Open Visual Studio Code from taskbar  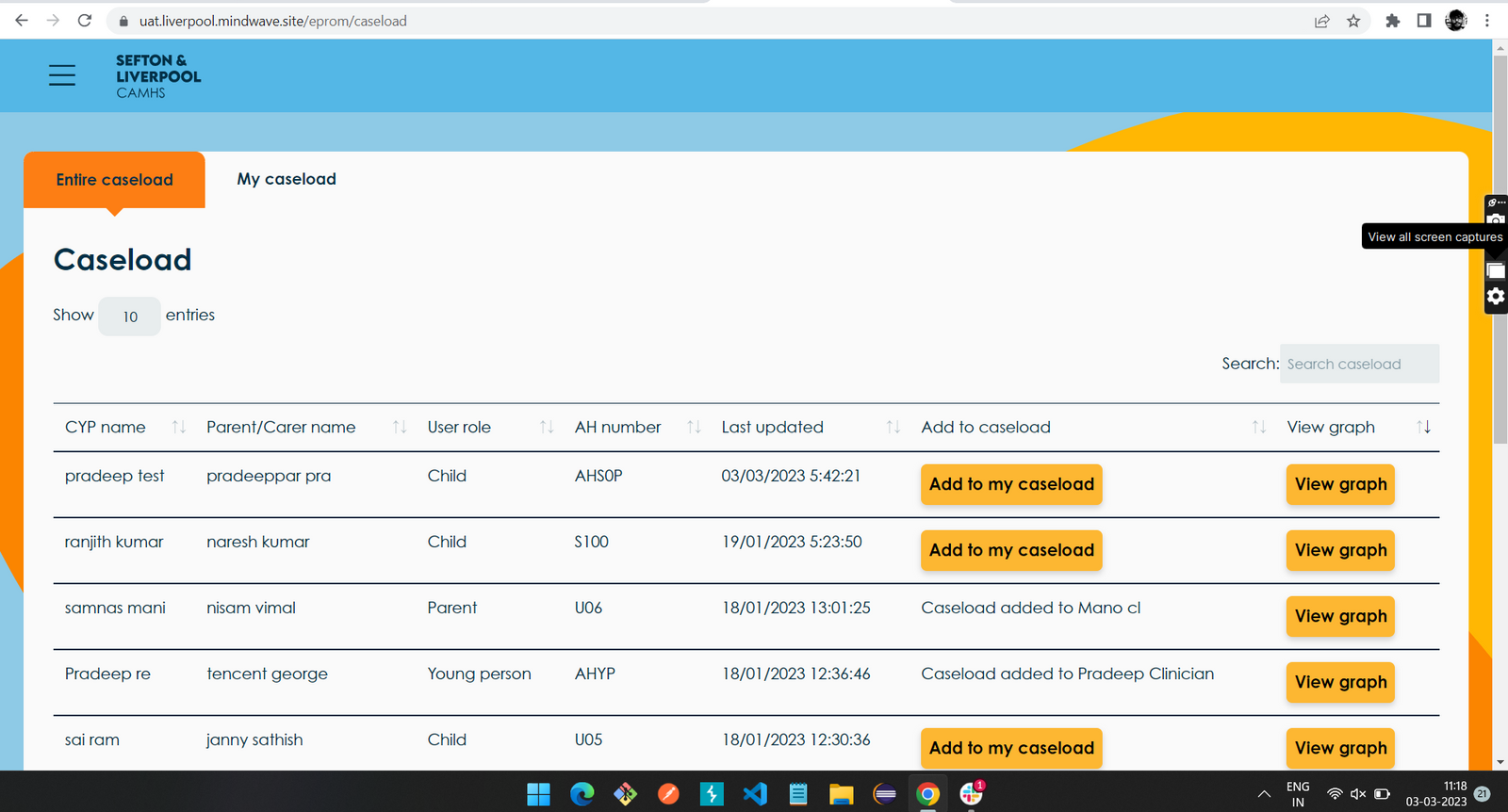pos(755,794)
